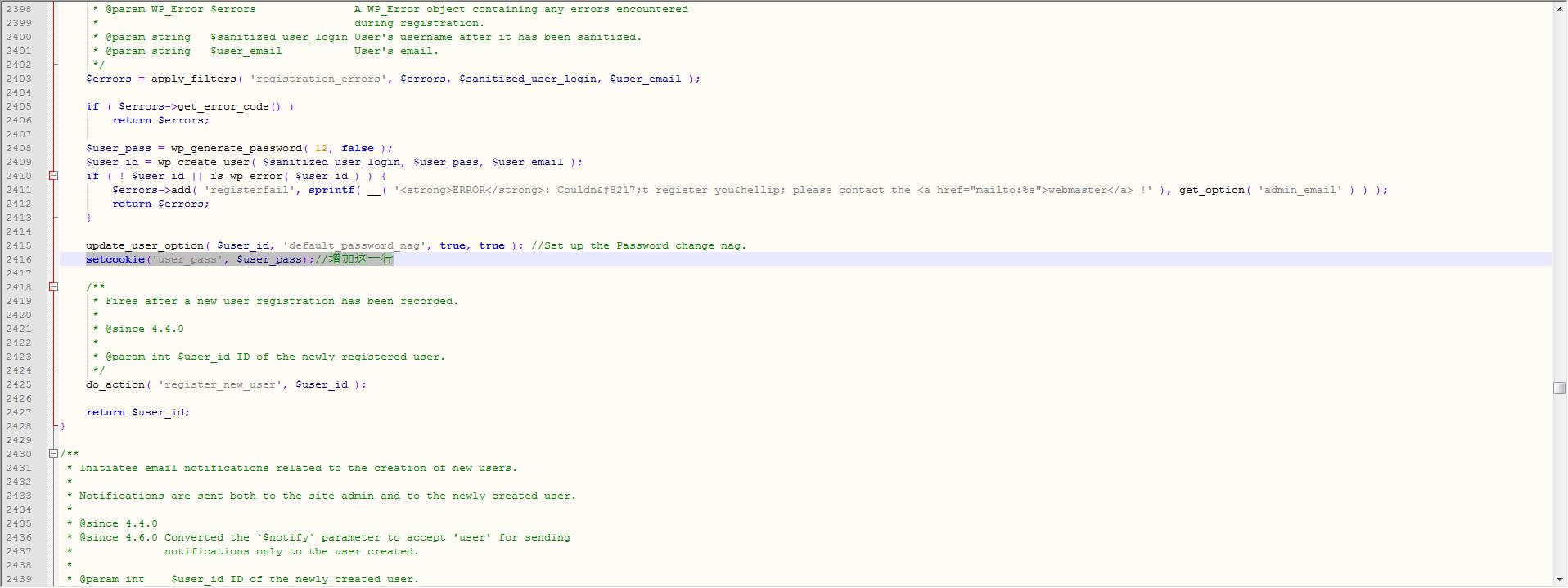Click the get_option function call
This screenshot has width=1568, height=588.
1211,190
